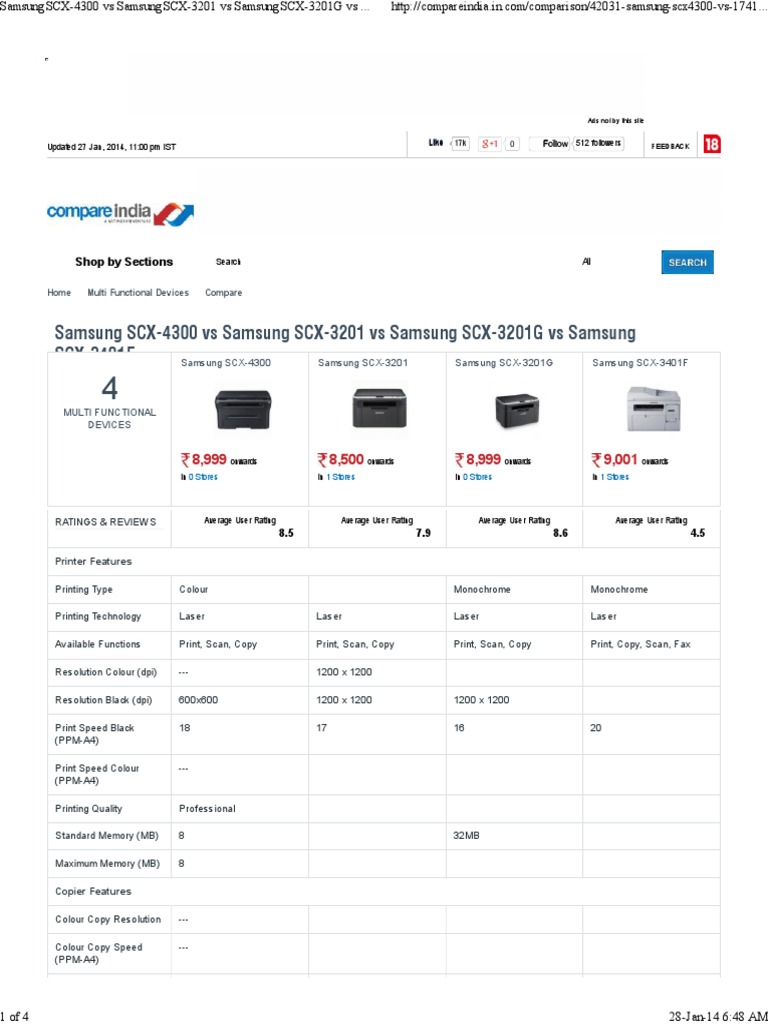Click the 17k like count
This screenshot has width=768, height=1024.
point(460,144)
